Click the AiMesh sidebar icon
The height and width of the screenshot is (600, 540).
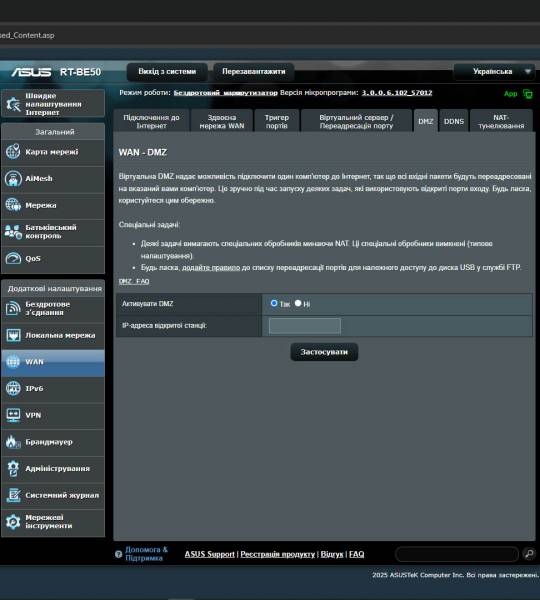[x=13, y=178]
